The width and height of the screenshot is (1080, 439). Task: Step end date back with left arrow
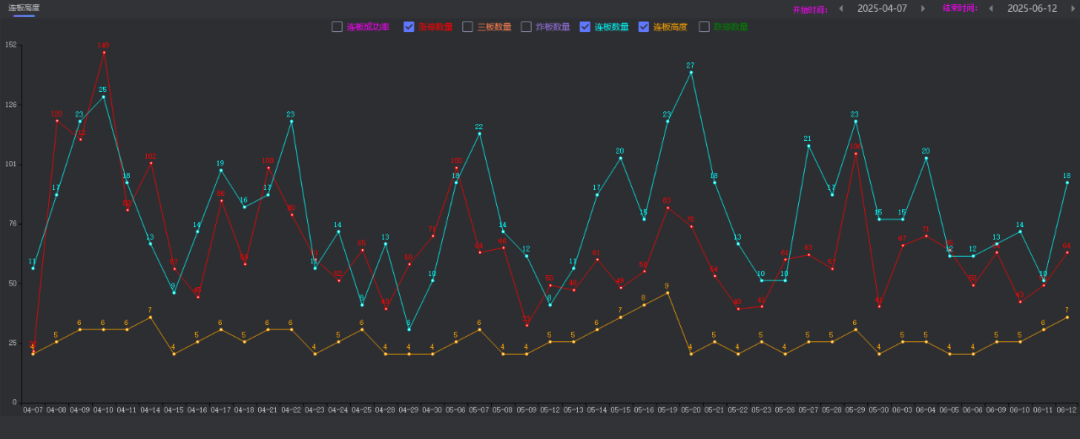tap(990, 8)
